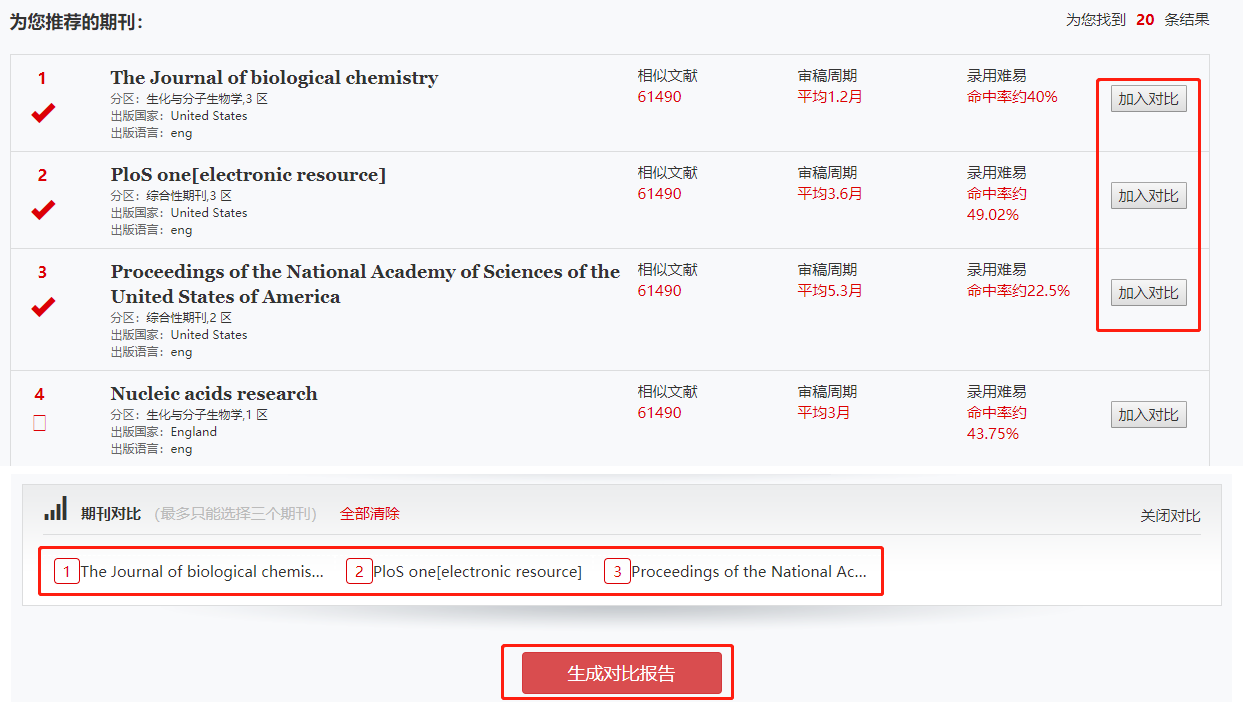Image resolution: width=1243 pixels, height=710 pixels.
Task: Click 加入对比 for The Journal of biological chemistry
Action: coord(1148,99)
